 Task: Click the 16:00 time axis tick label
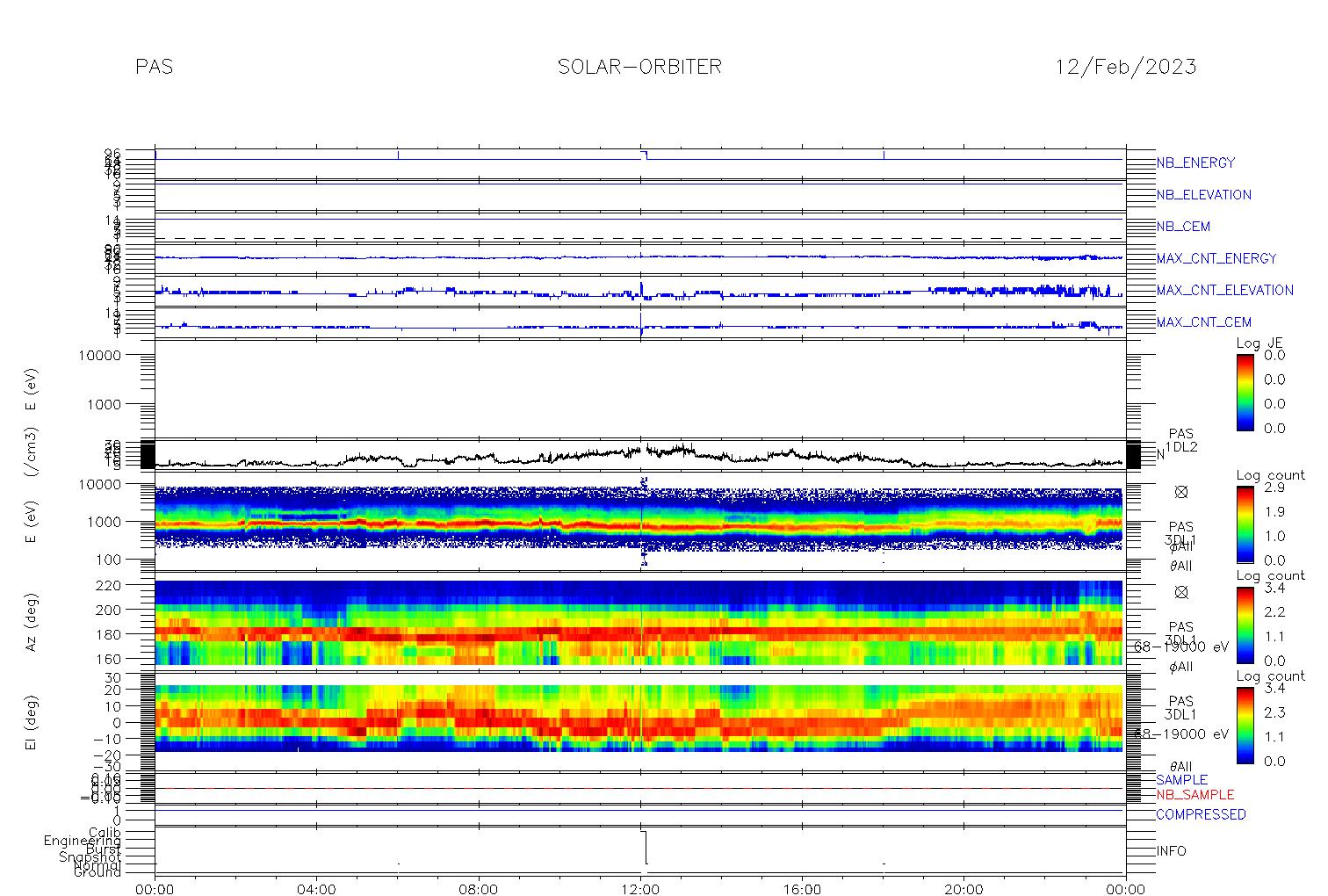coord(802,889)
